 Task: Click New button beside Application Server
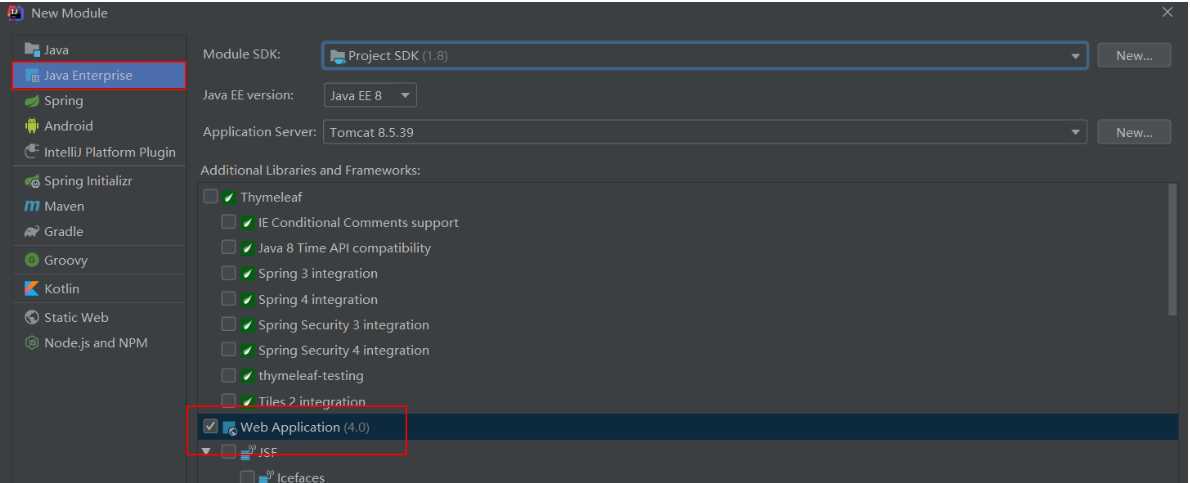(1134, 132)
